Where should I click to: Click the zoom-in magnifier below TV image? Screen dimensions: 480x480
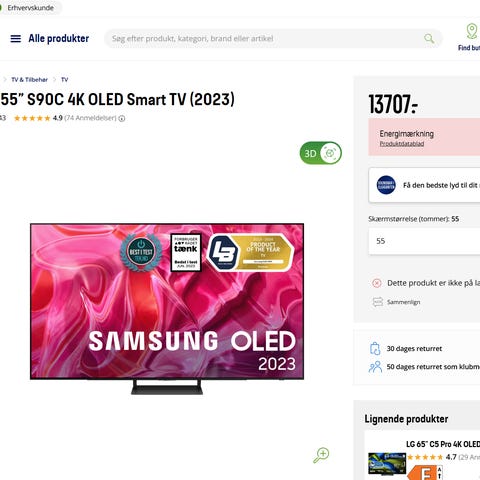(x=321, y=455)
